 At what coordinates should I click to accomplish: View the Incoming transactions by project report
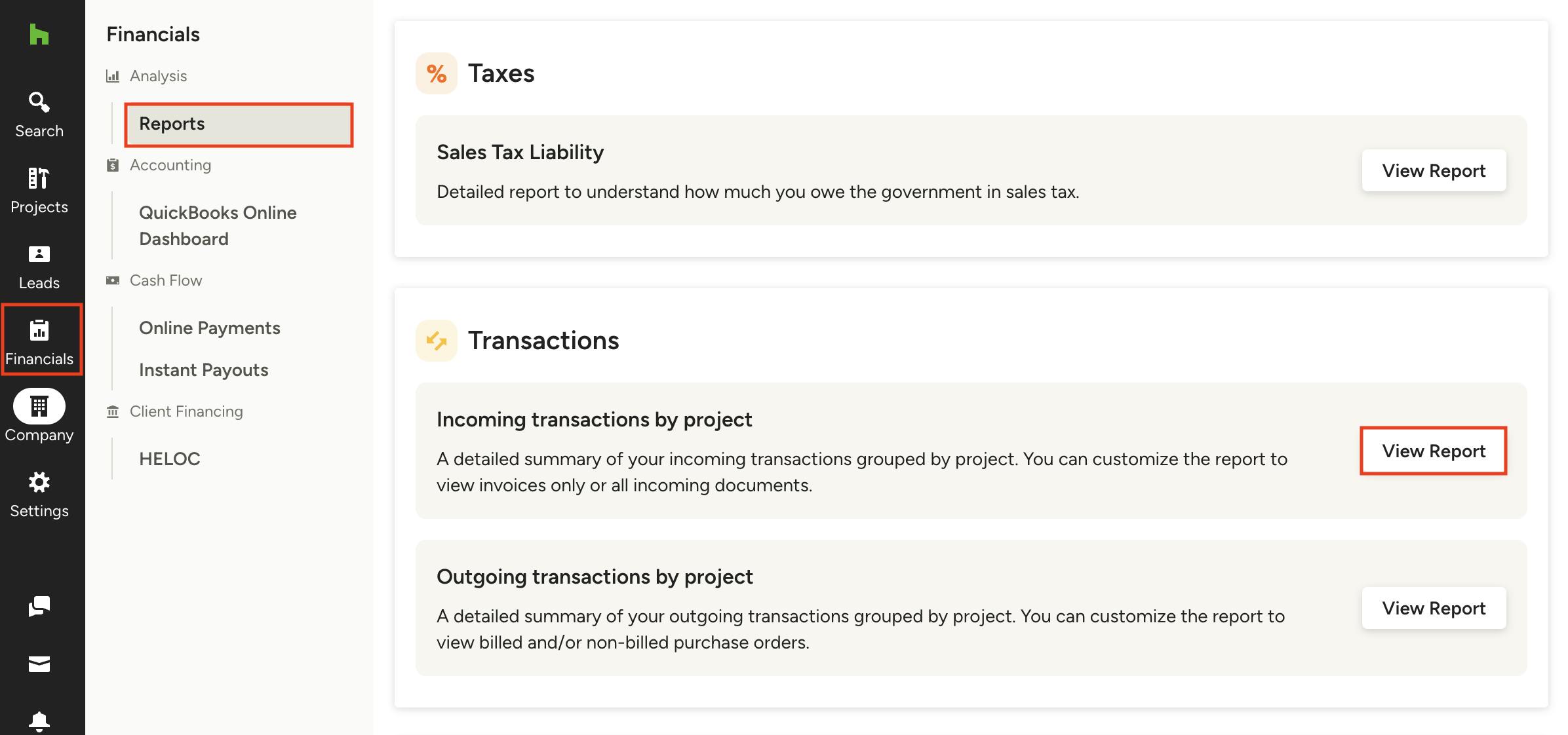coord(1434,451)
